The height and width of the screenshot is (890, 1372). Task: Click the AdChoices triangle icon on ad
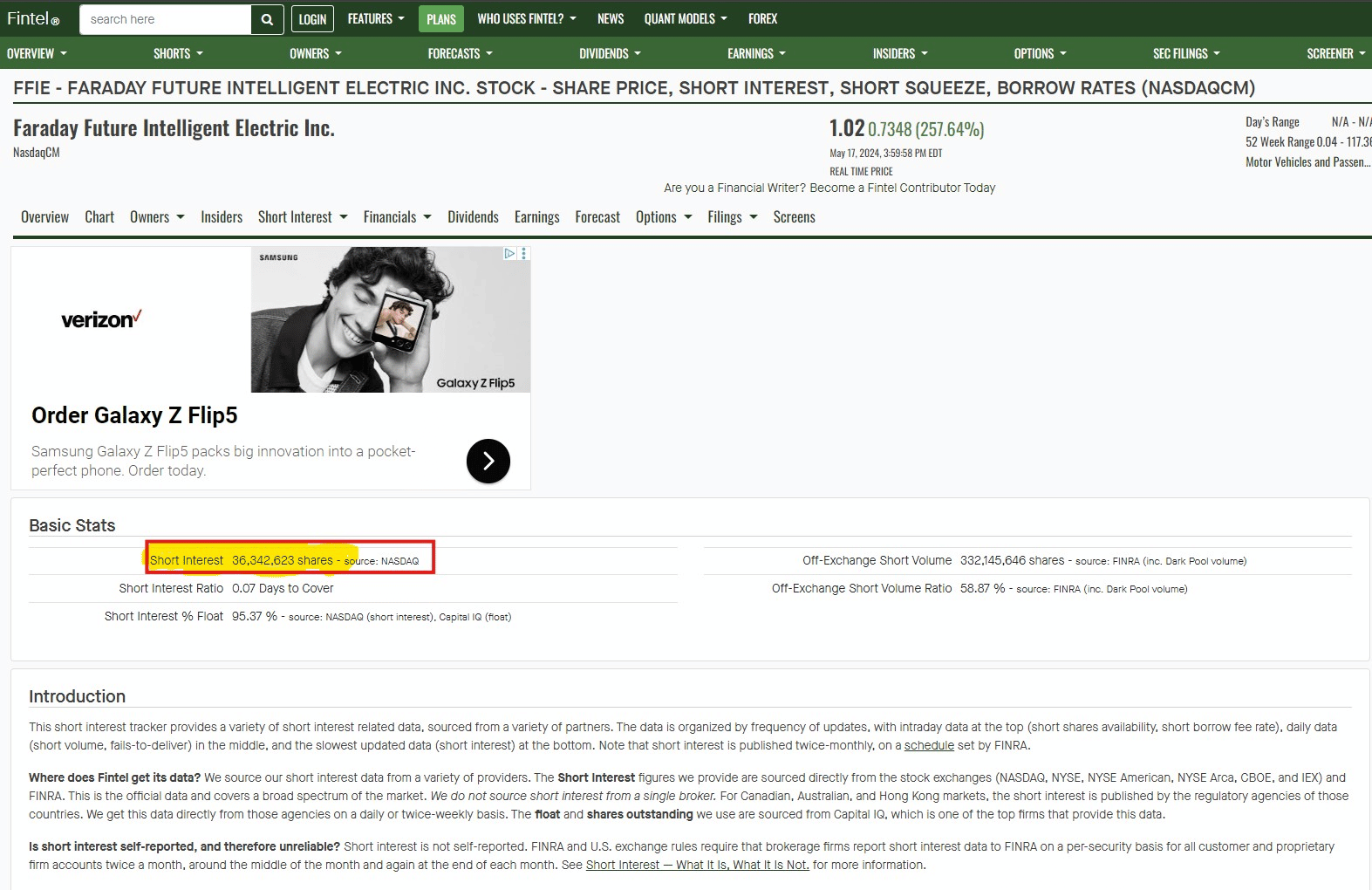click(x=510, y=254)
